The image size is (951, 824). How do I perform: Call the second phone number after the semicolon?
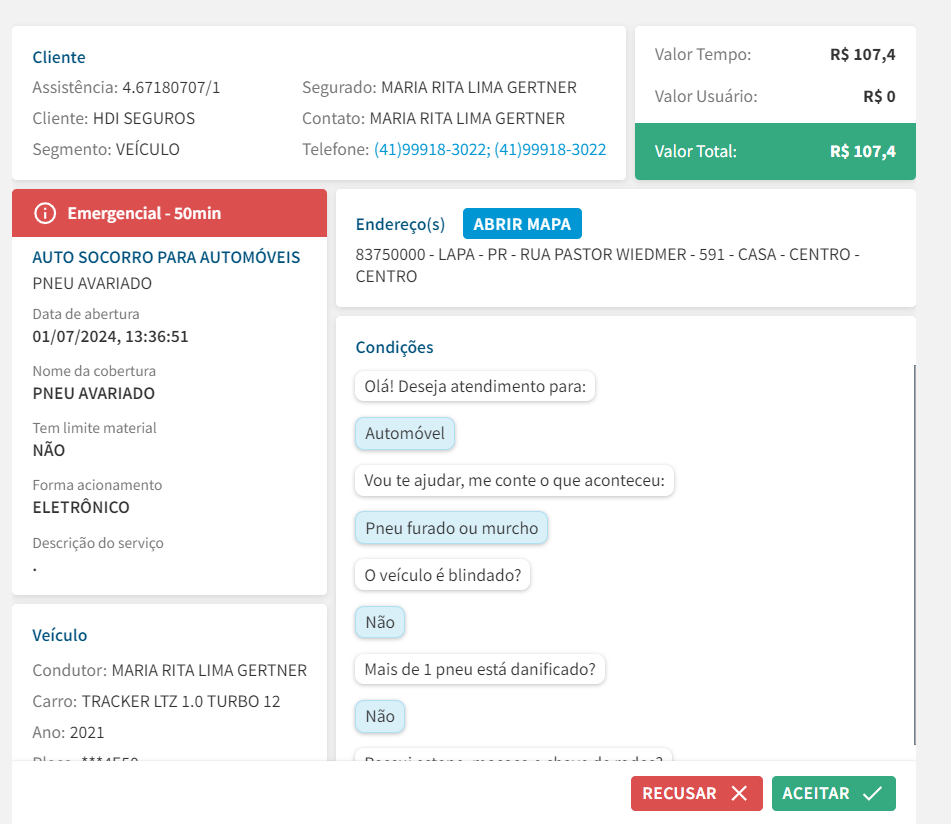tap(550, 149)
